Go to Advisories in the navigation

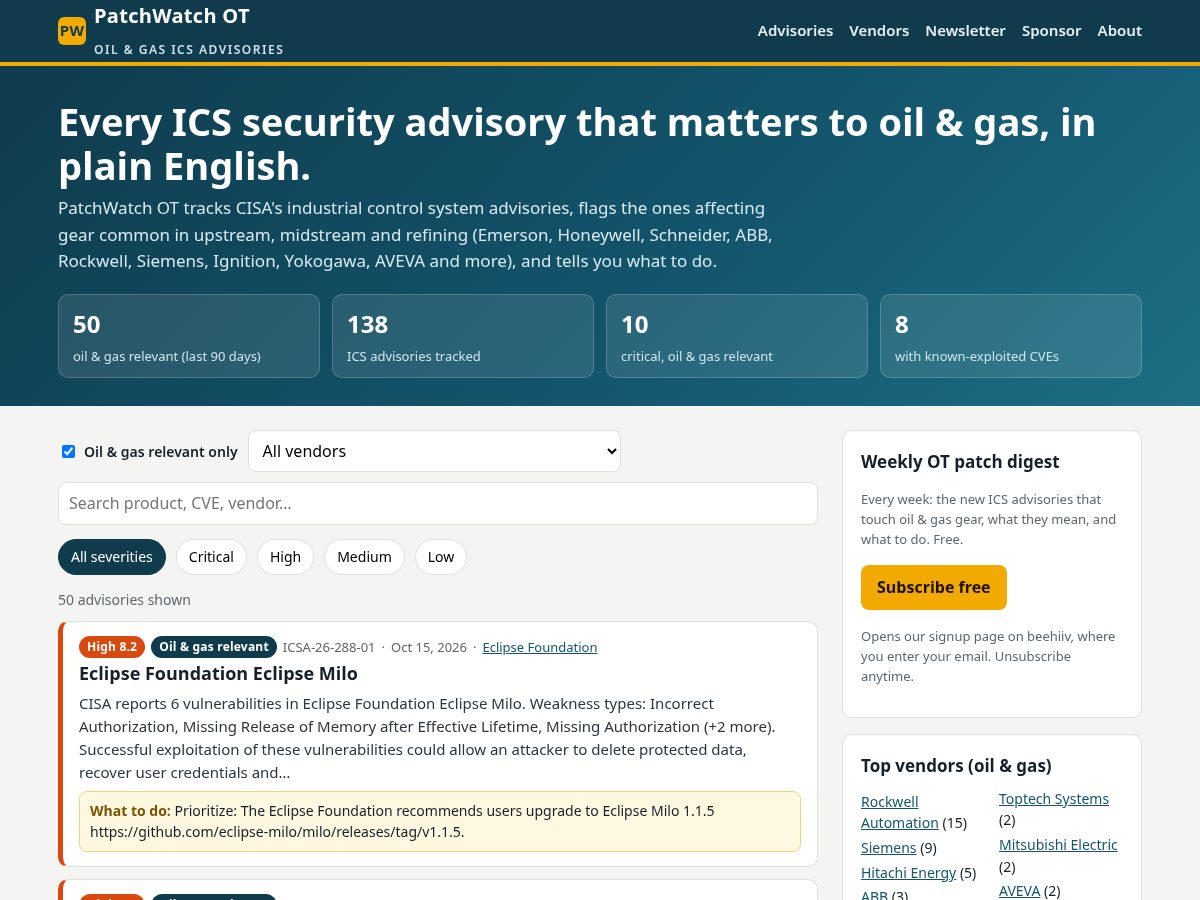coord(795,31)
